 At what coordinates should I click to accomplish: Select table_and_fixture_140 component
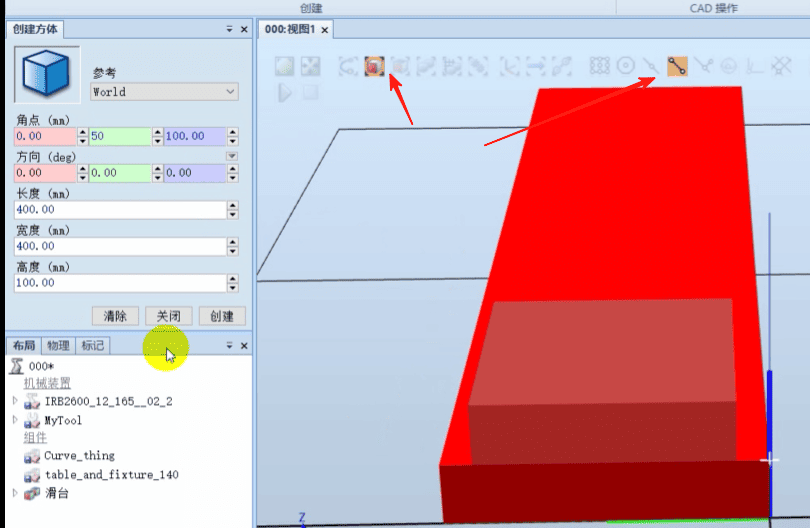[112, 474]
